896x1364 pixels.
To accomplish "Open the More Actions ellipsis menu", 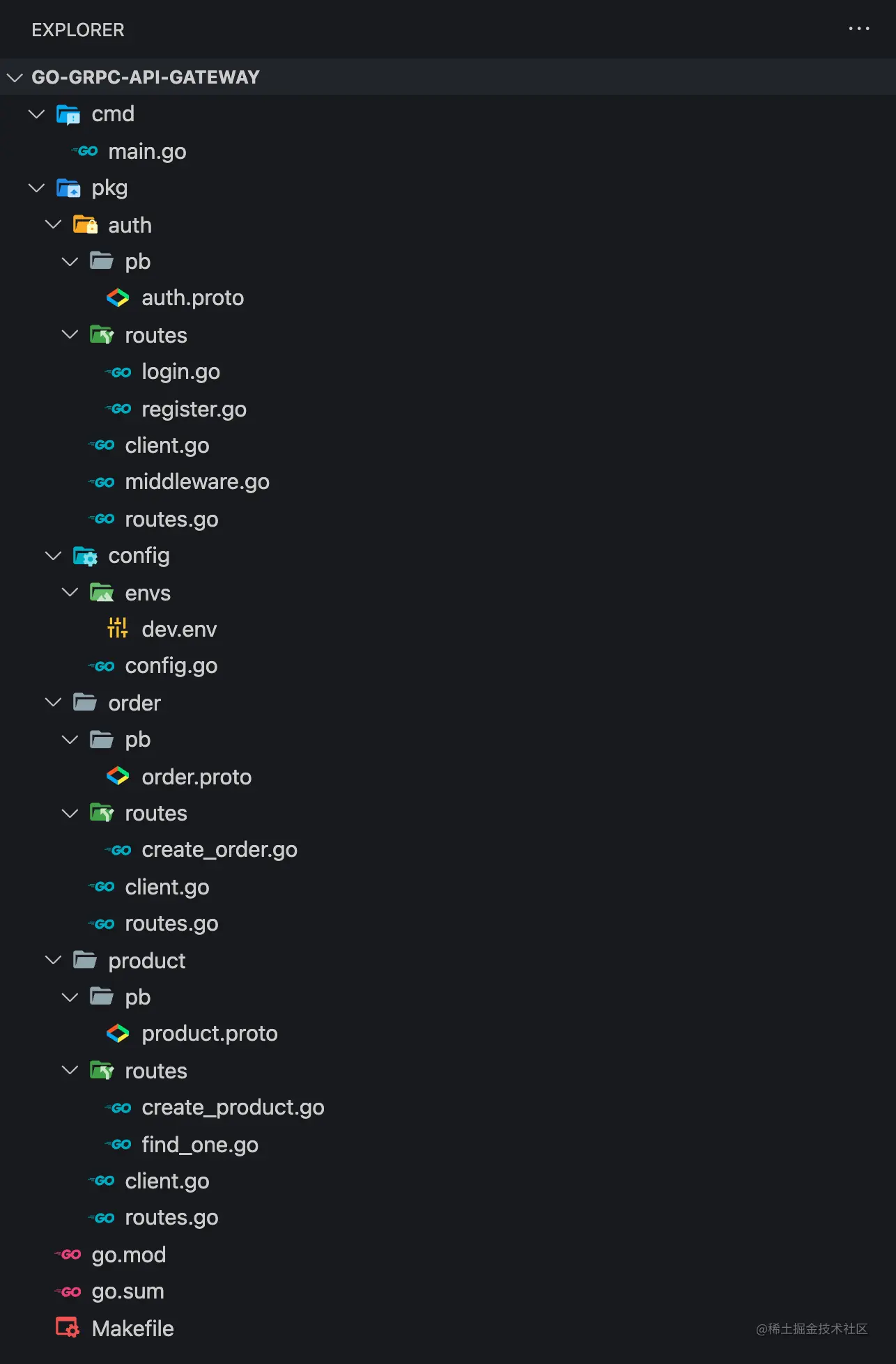I will 859,28.
